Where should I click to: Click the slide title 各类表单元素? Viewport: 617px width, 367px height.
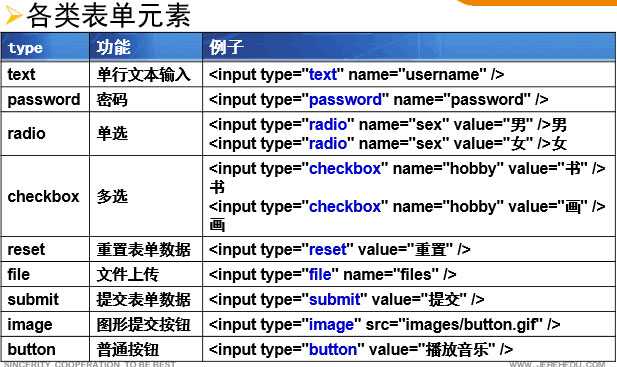tap(109, 16)
